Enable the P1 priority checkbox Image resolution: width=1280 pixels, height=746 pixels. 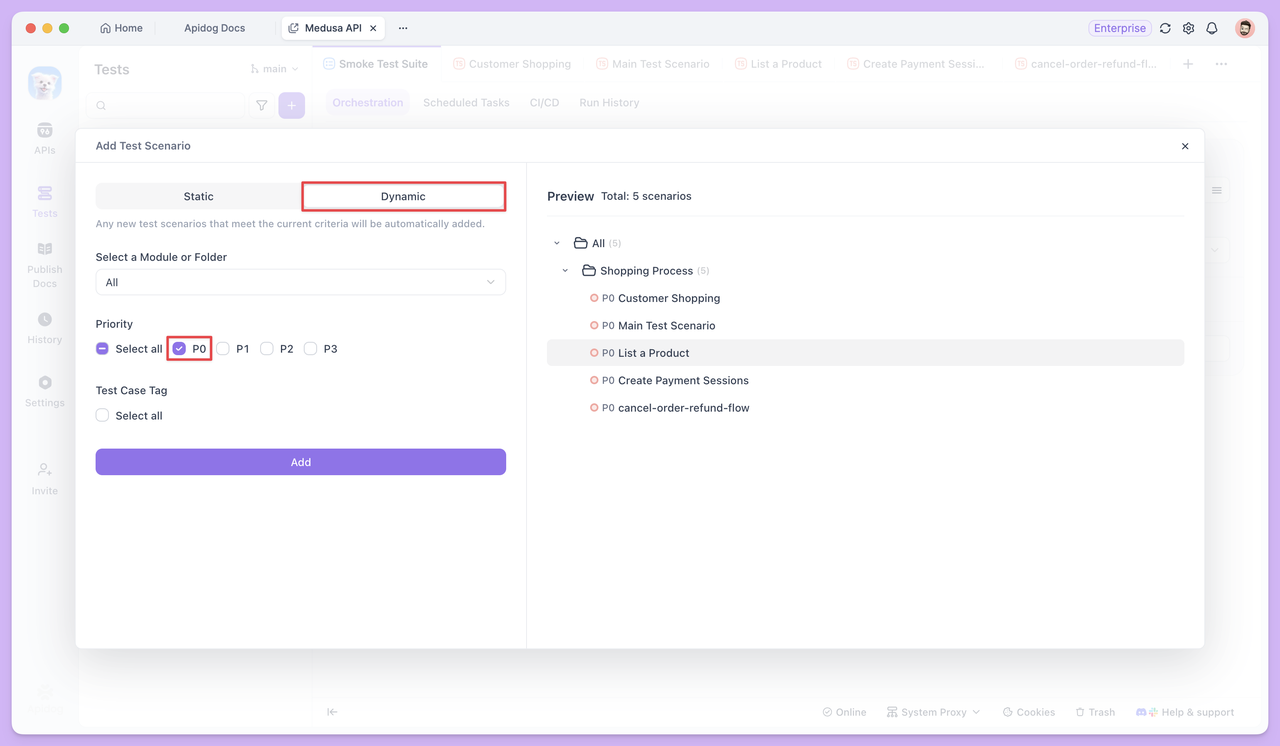click(x=221, y=348)
